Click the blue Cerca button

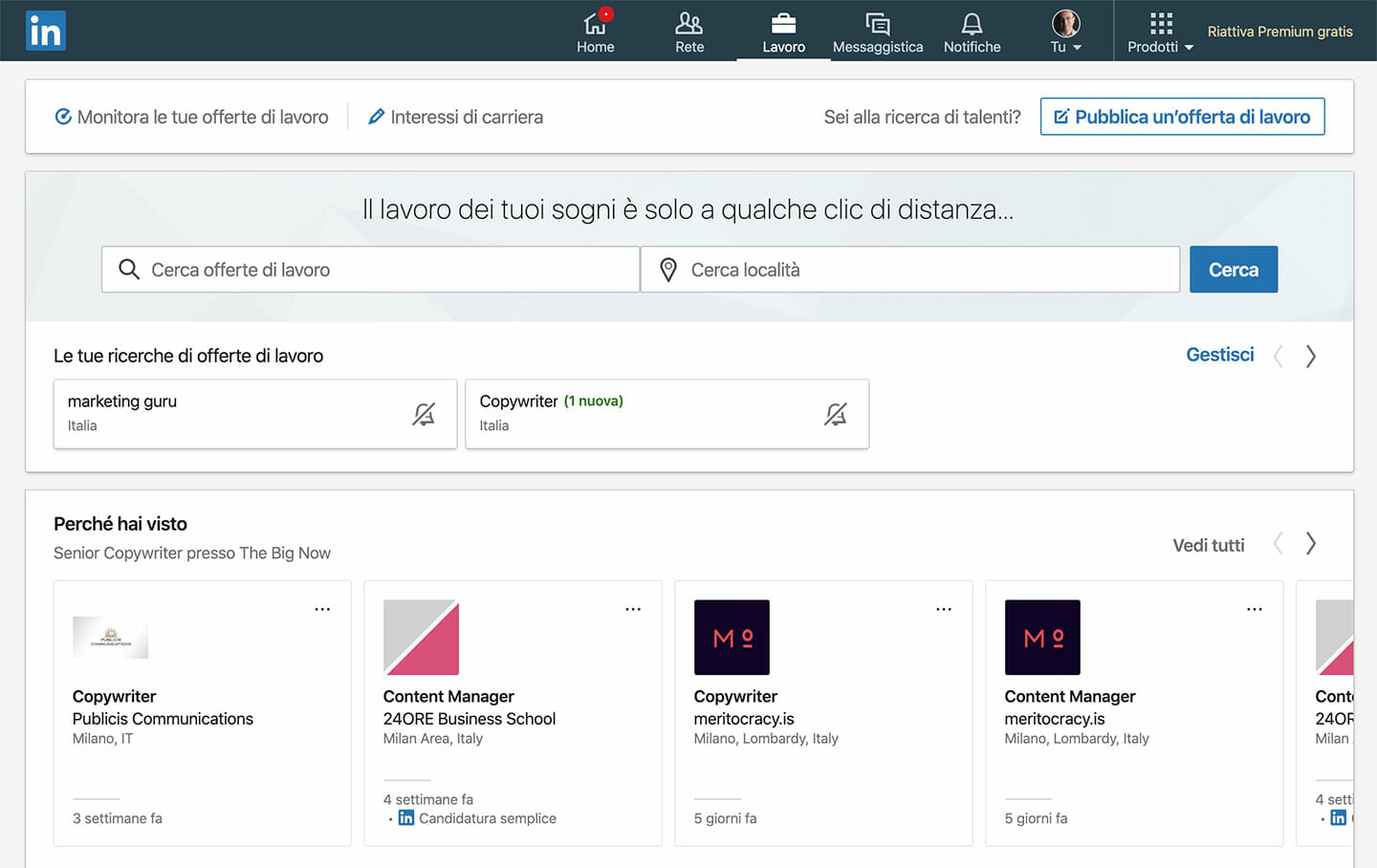[x=1234, y=270]
